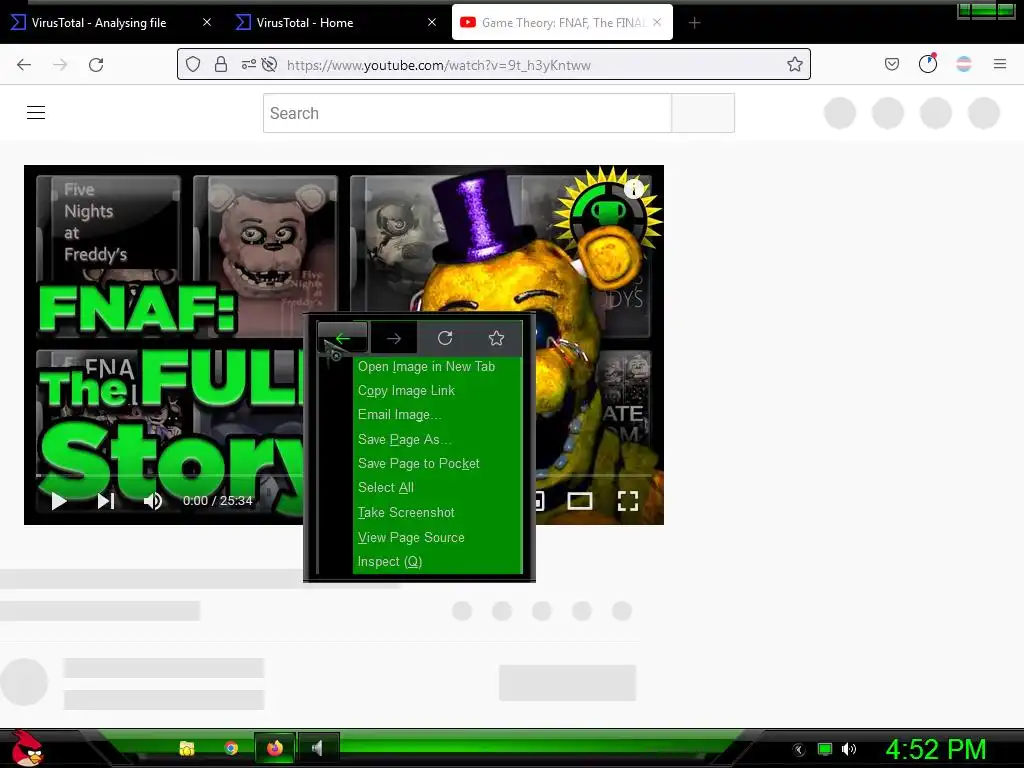Open the Angry Birds start button
Screen dimensions: 1024x768
pos(27,748)
